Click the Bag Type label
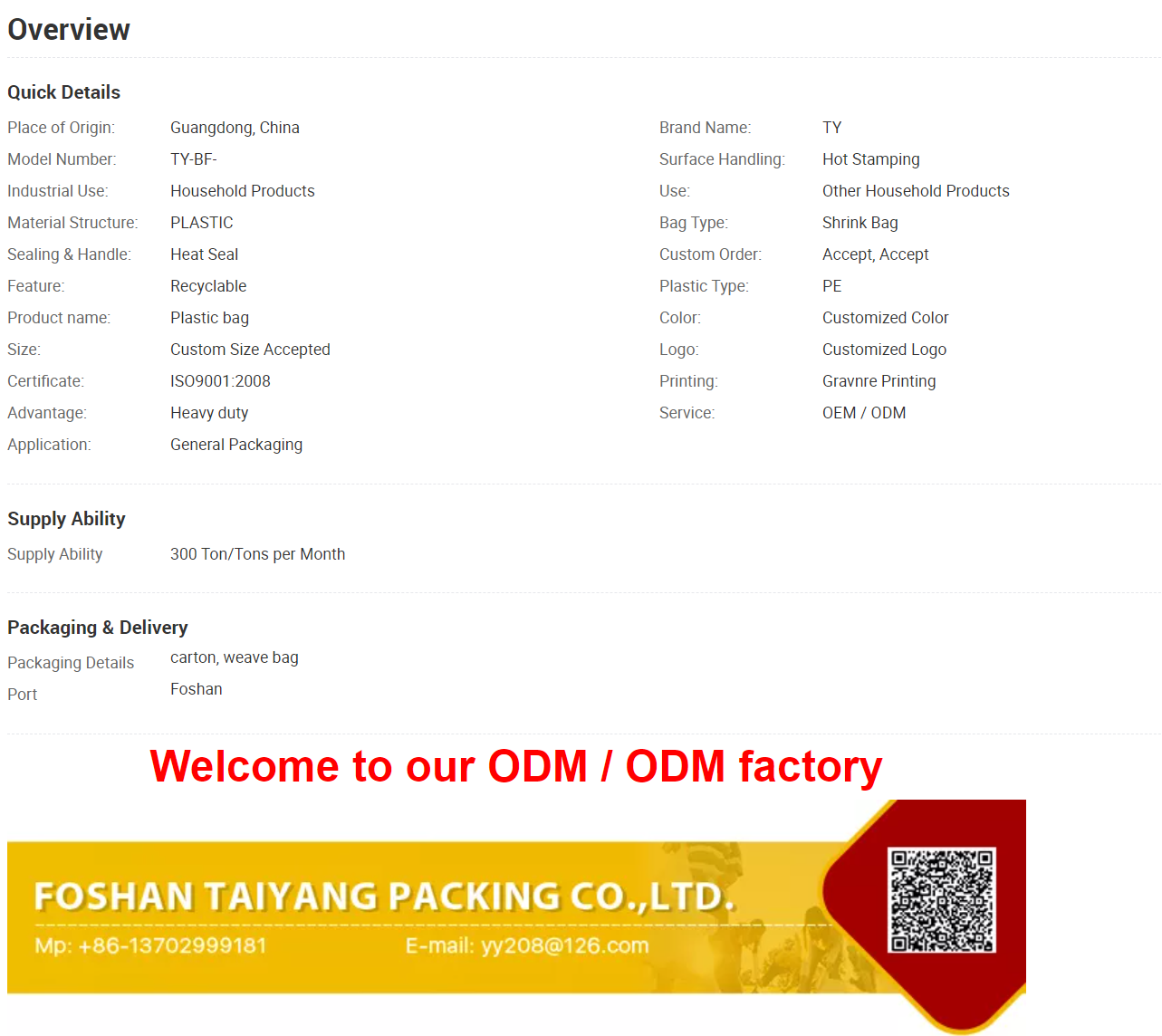This screenshot has height=1036, width=1162. click(694, 223)
